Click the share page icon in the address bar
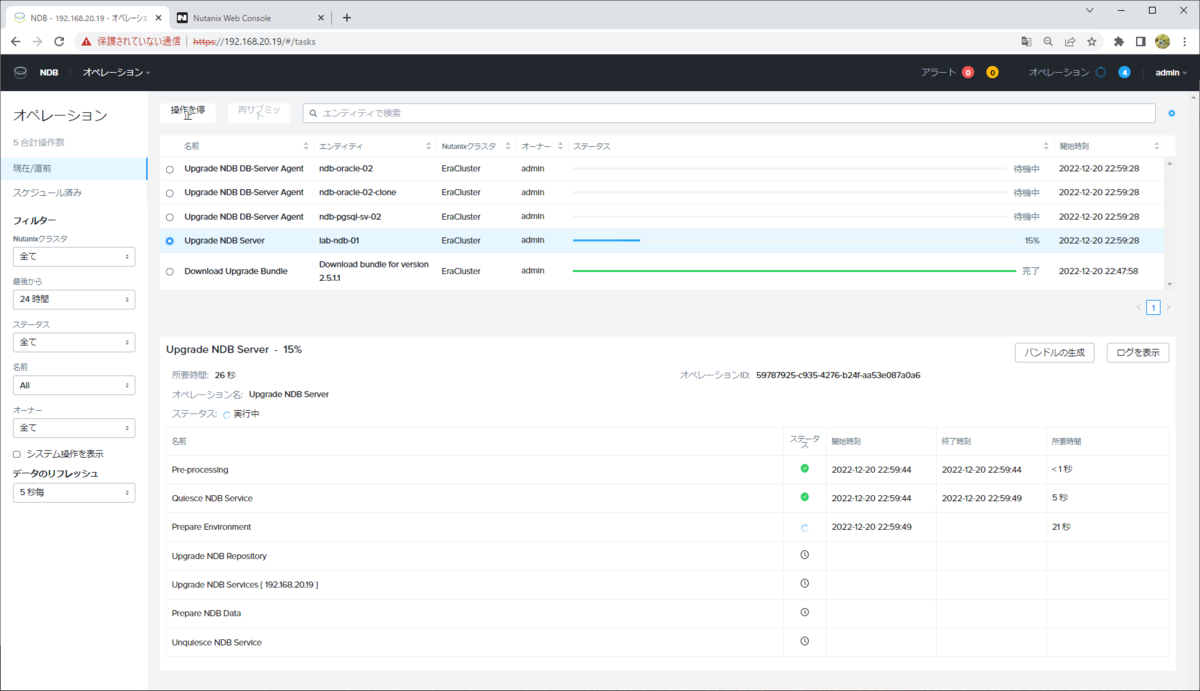This screenshot has height=691, width=1200. pyautogui.click(x=1070, y=42)
